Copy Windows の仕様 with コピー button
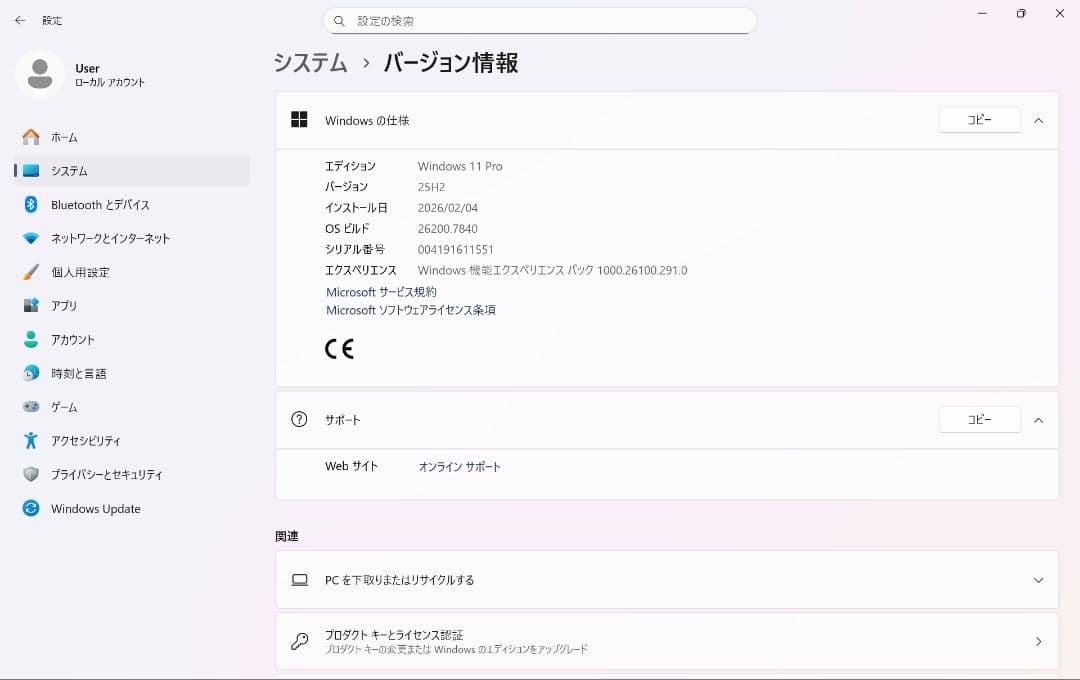1080x680 pixels. pos(979,120)
